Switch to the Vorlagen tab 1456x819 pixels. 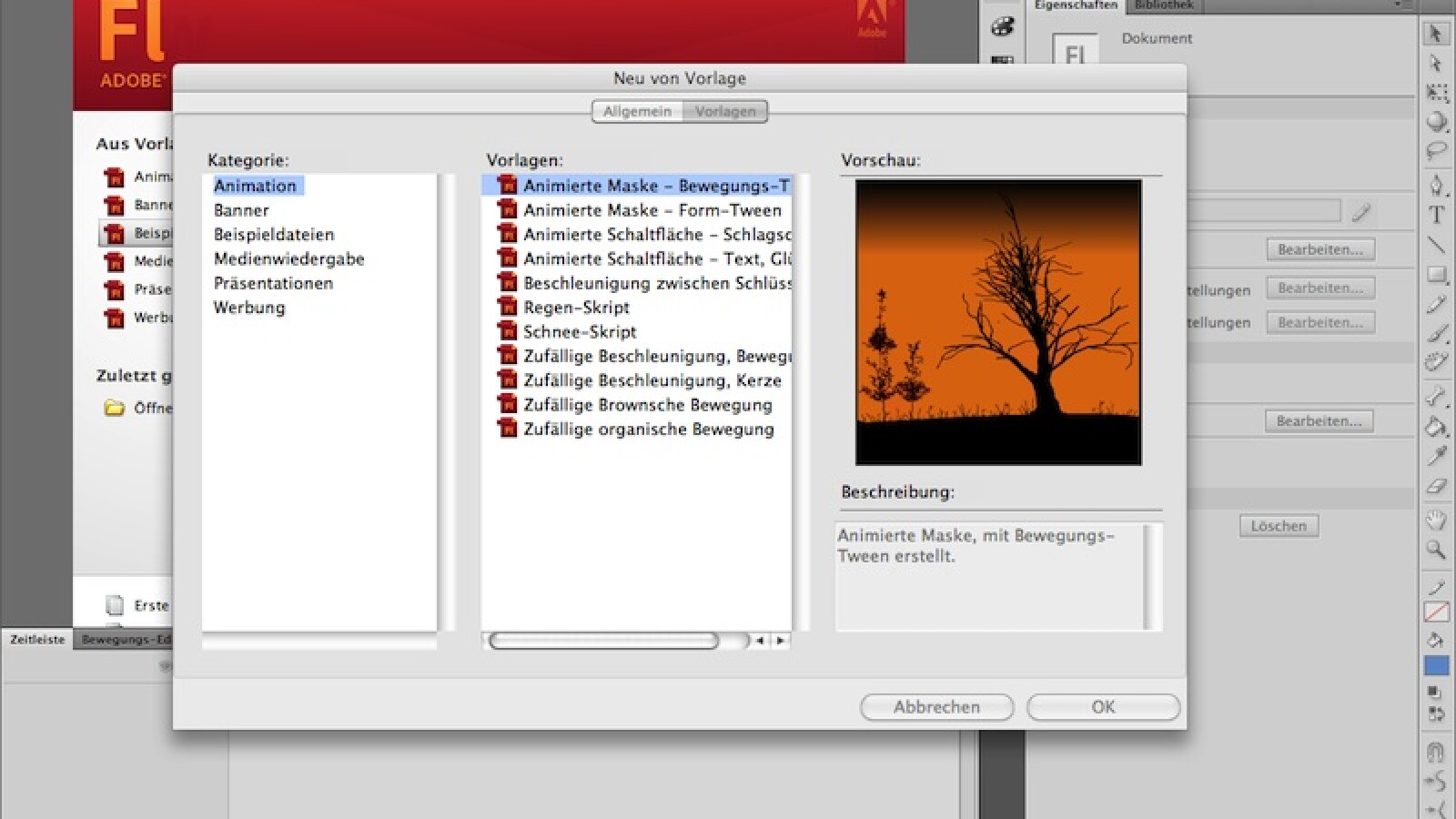pyautogui.click(x=725, y=111)
